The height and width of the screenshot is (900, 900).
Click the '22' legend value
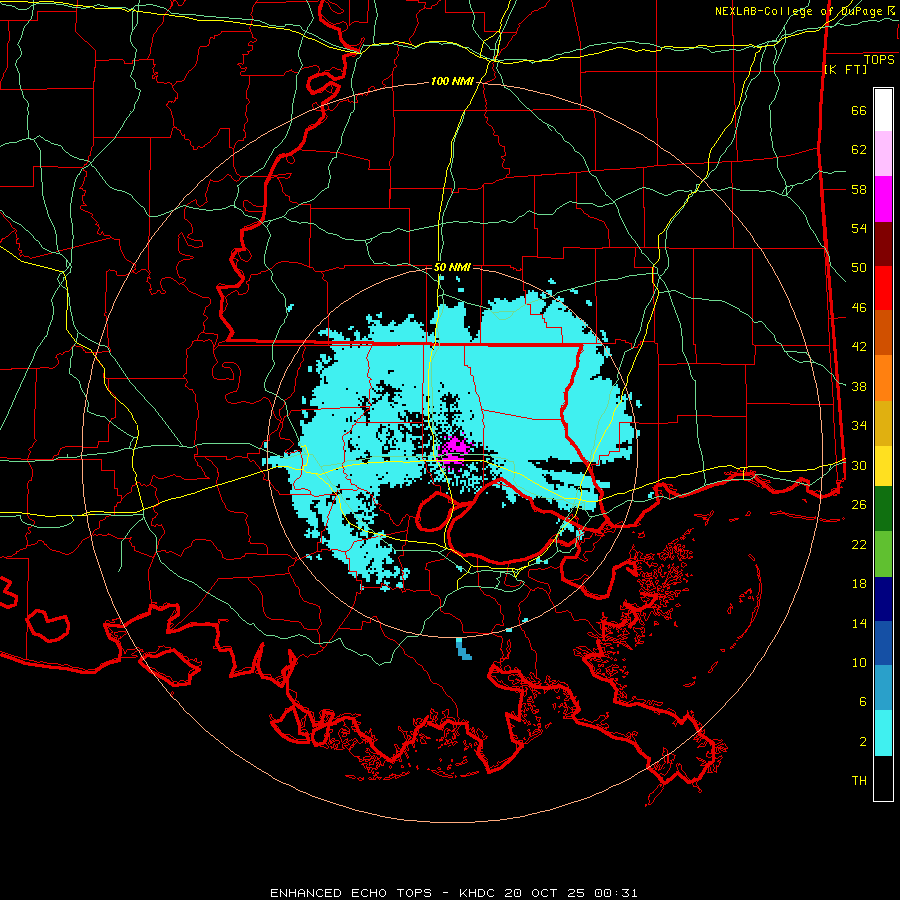click(x=859, y=544)
